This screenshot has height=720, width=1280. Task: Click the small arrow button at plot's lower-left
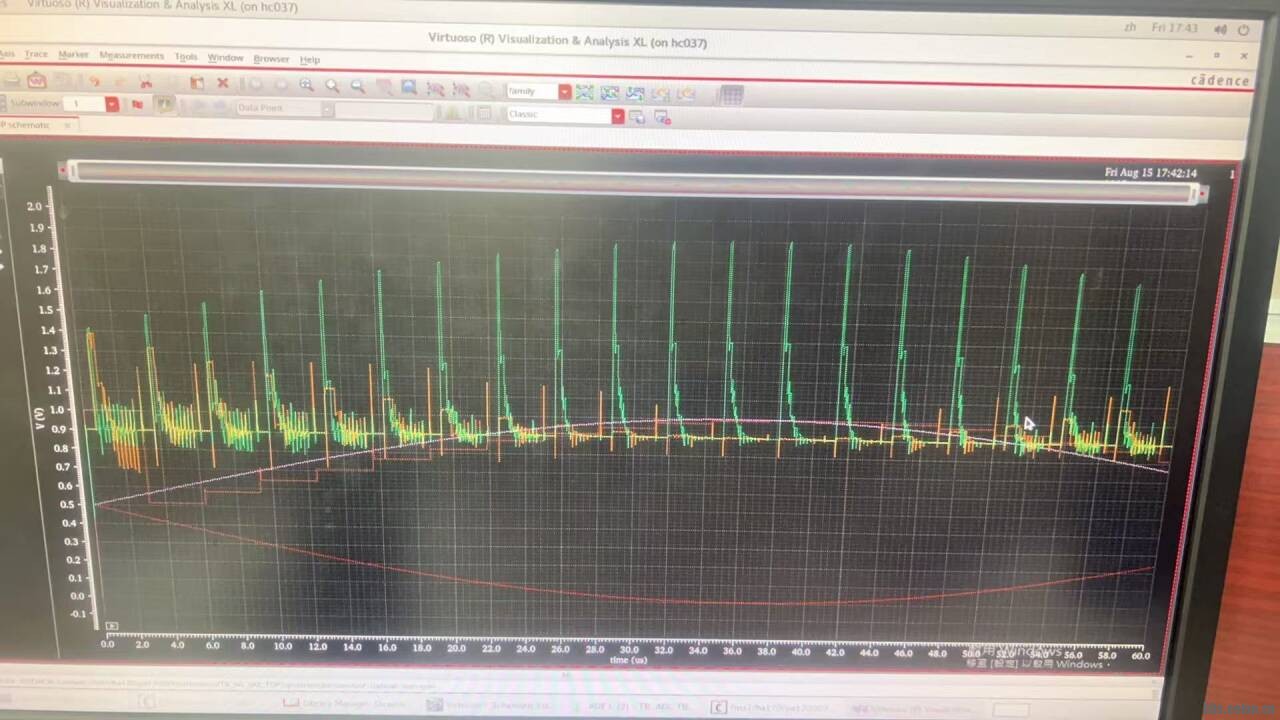pyautogui.click(x=111, y=626)
